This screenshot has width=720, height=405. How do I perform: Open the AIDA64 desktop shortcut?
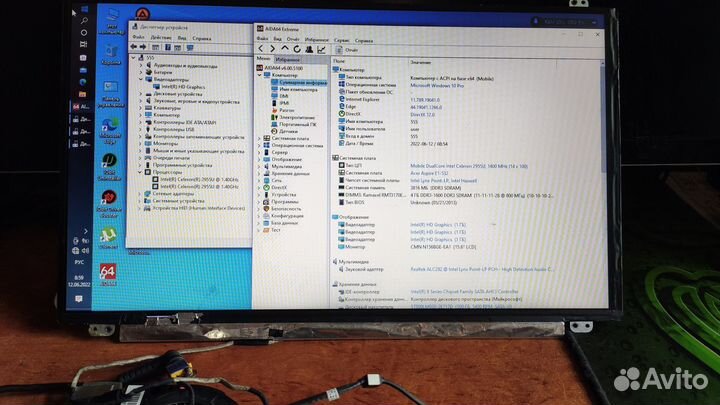[108, 275]
